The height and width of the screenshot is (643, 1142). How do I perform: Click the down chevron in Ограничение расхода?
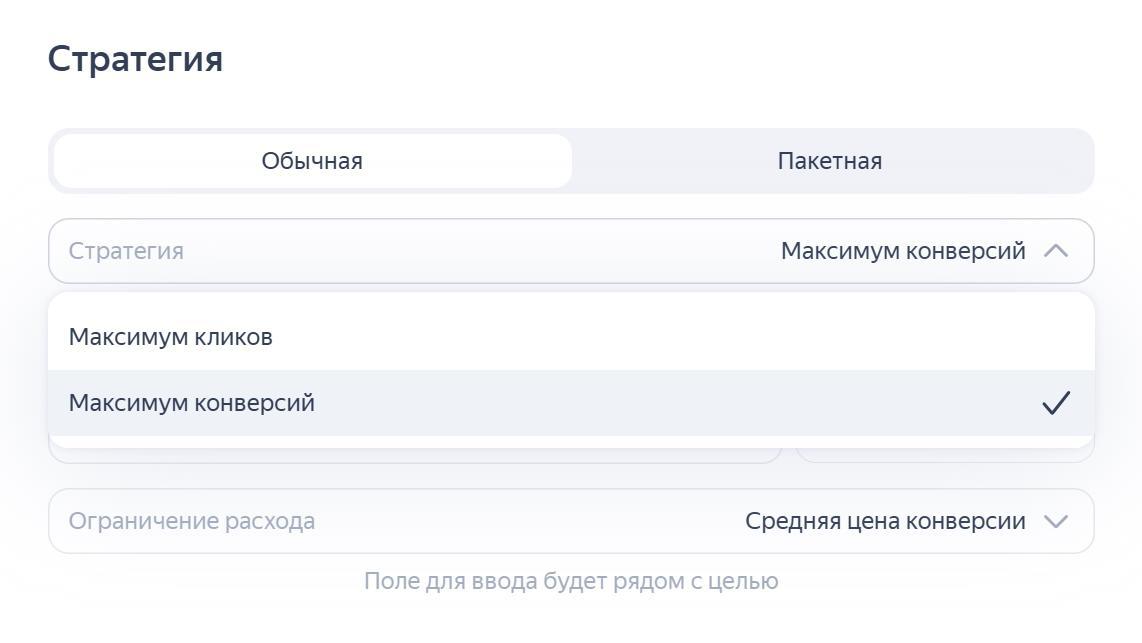point(1056,521)
